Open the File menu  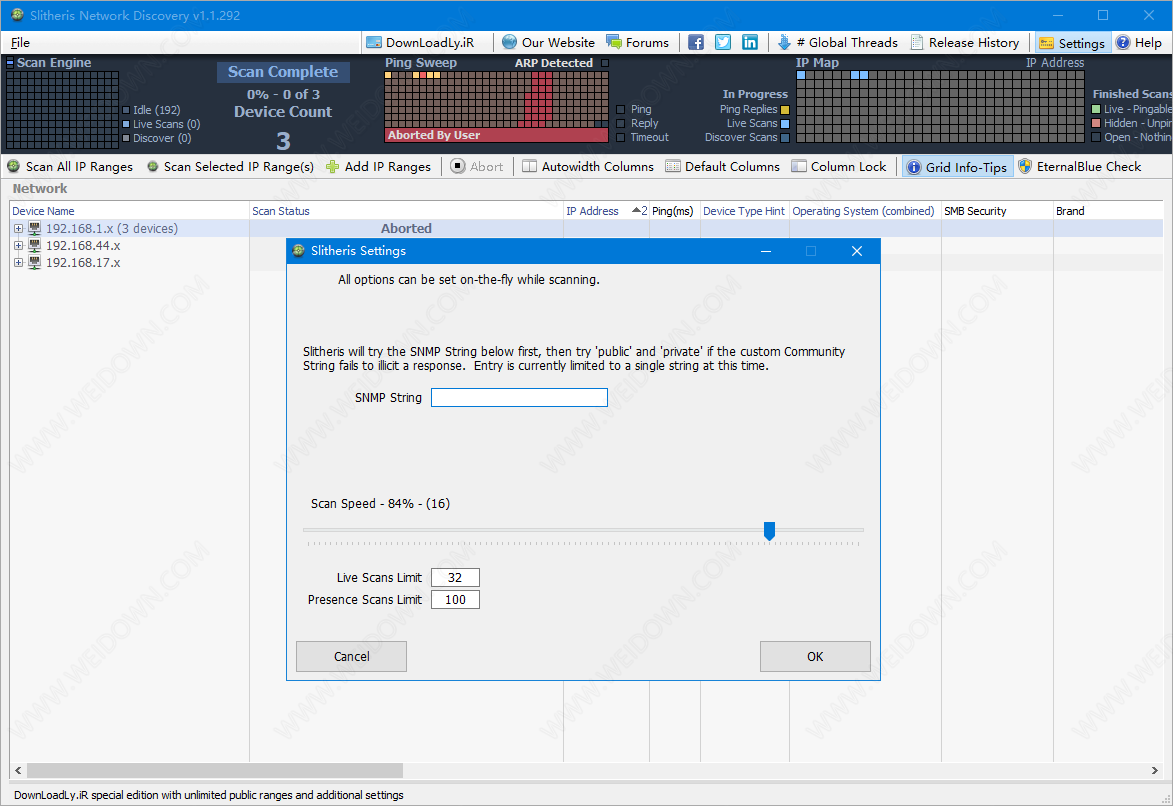tap(20, 43)
